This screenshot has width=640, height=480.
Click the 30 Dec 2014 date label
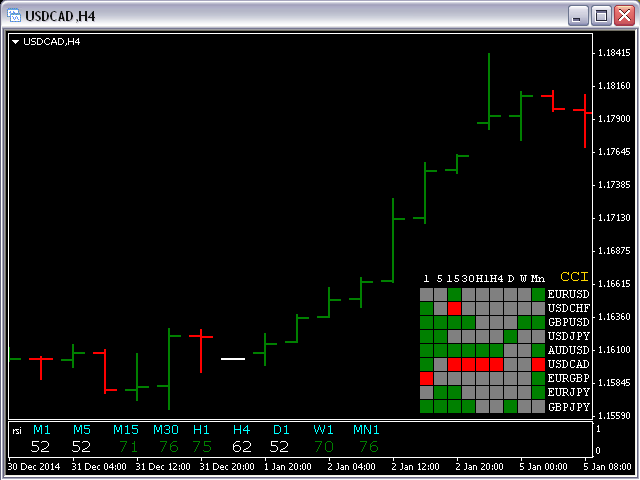coord(34,467)
